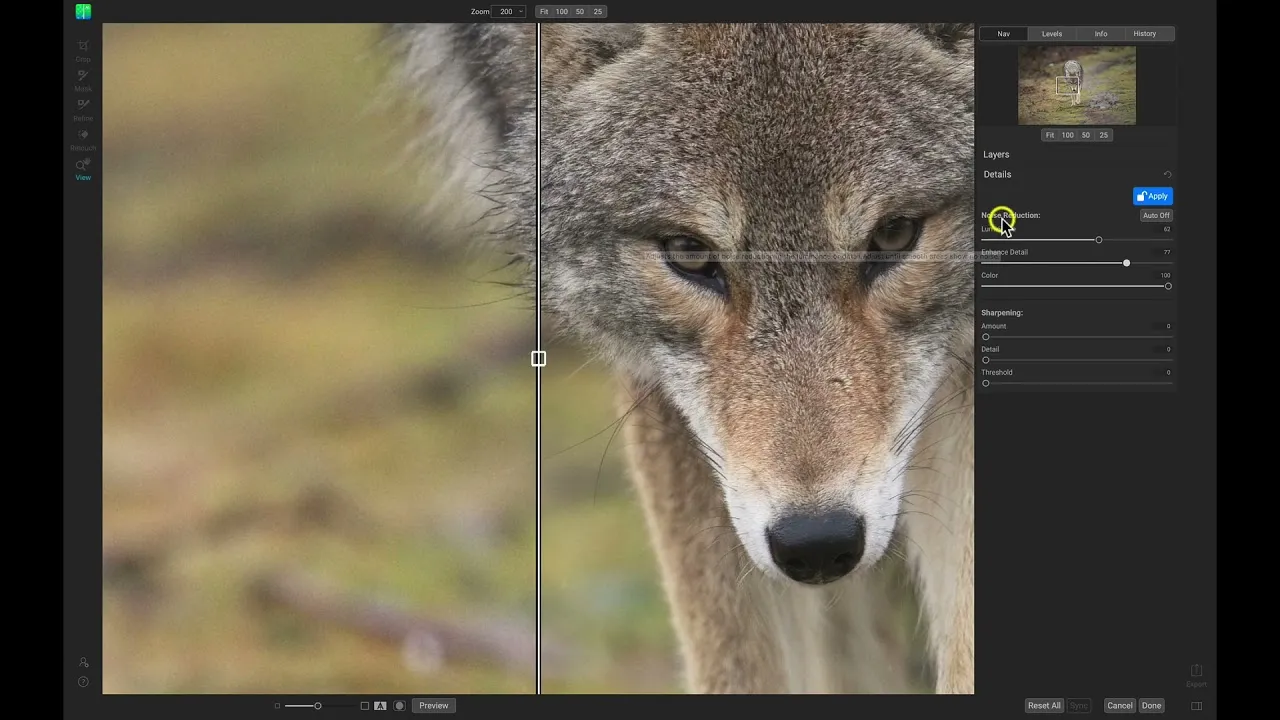1280x720 pixels.
Task: Open the Zoom 200 dropdown
Action: coord(510,12)
